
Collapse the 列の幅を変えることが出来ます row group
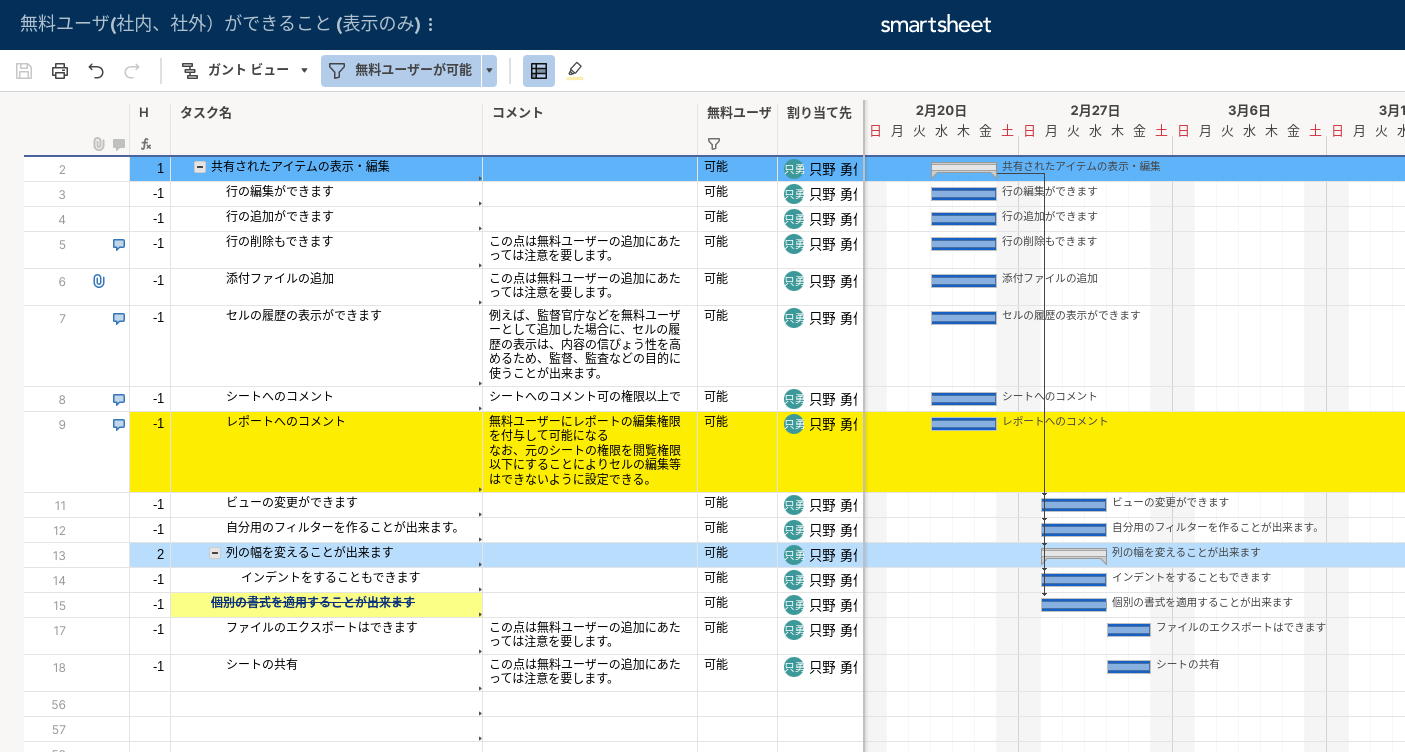(214, 553)
